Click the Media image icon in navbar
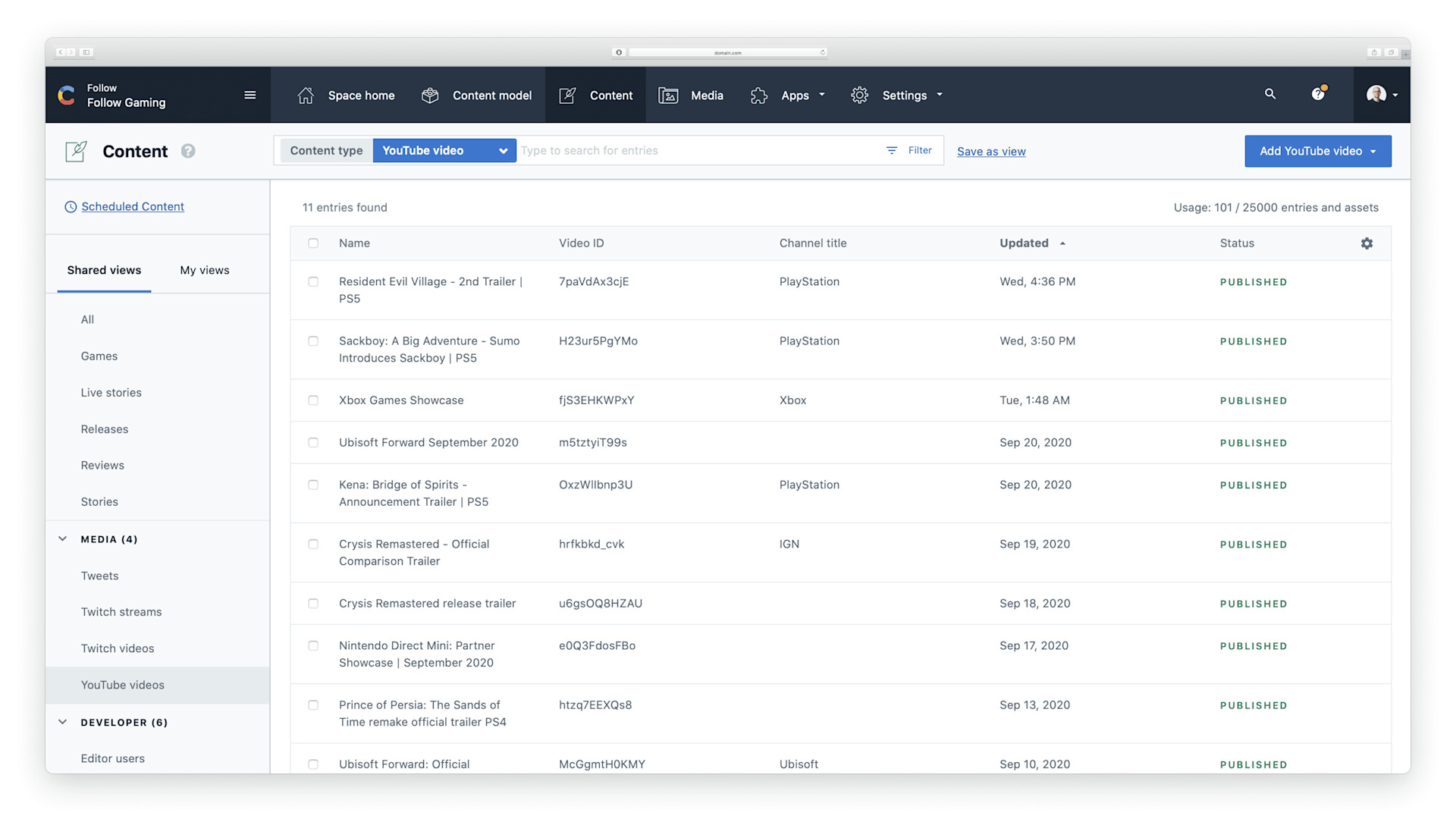 point(668,96)
